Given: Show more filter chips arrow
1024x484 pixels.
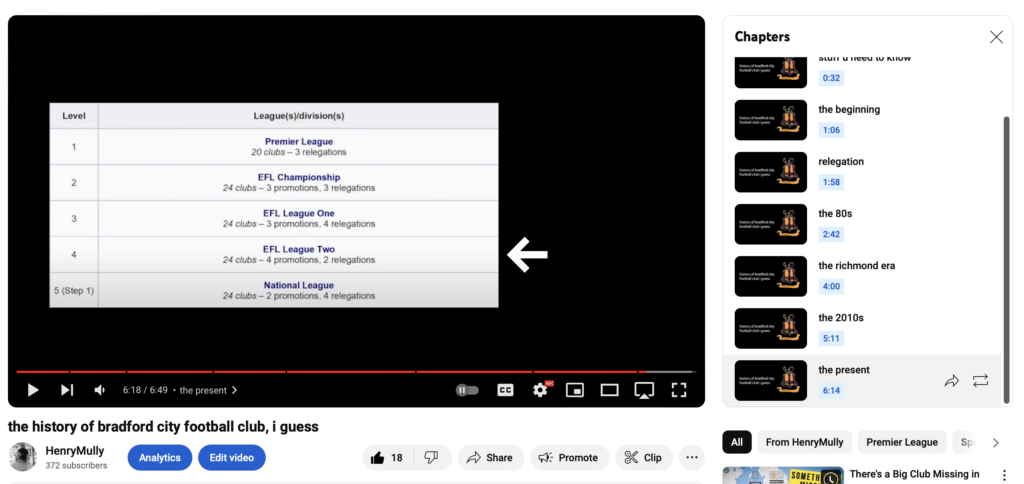Looking at the screenshot, I should pyautogui.click(x=996, y=442).
